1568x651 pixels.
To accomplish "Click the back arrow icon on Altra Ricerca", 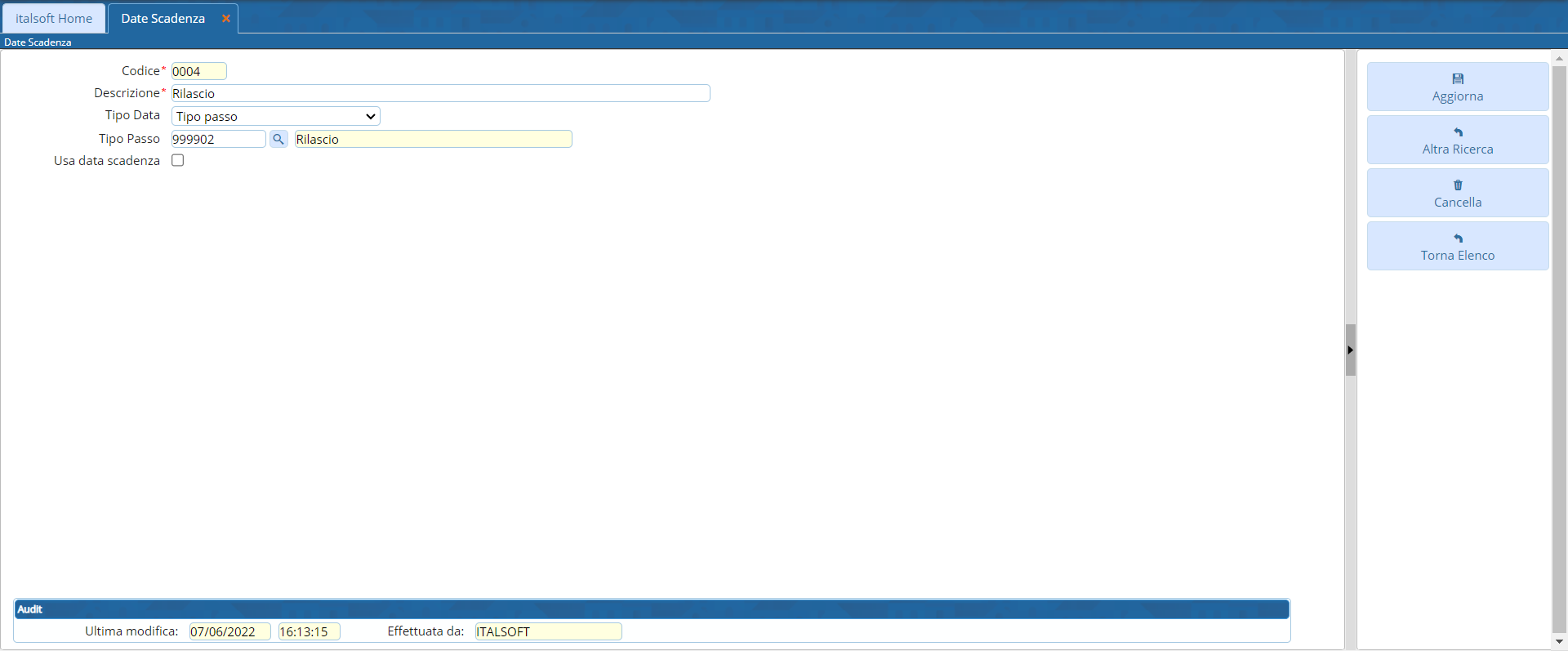I will coord(1458,132).
